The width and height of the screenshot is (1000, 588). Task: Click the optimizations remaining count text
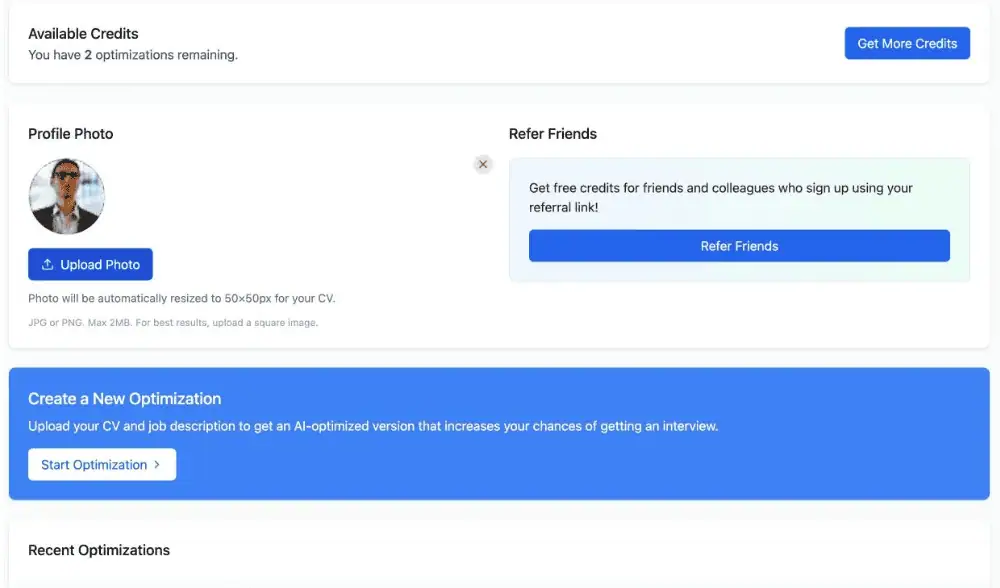click(133, 55)
